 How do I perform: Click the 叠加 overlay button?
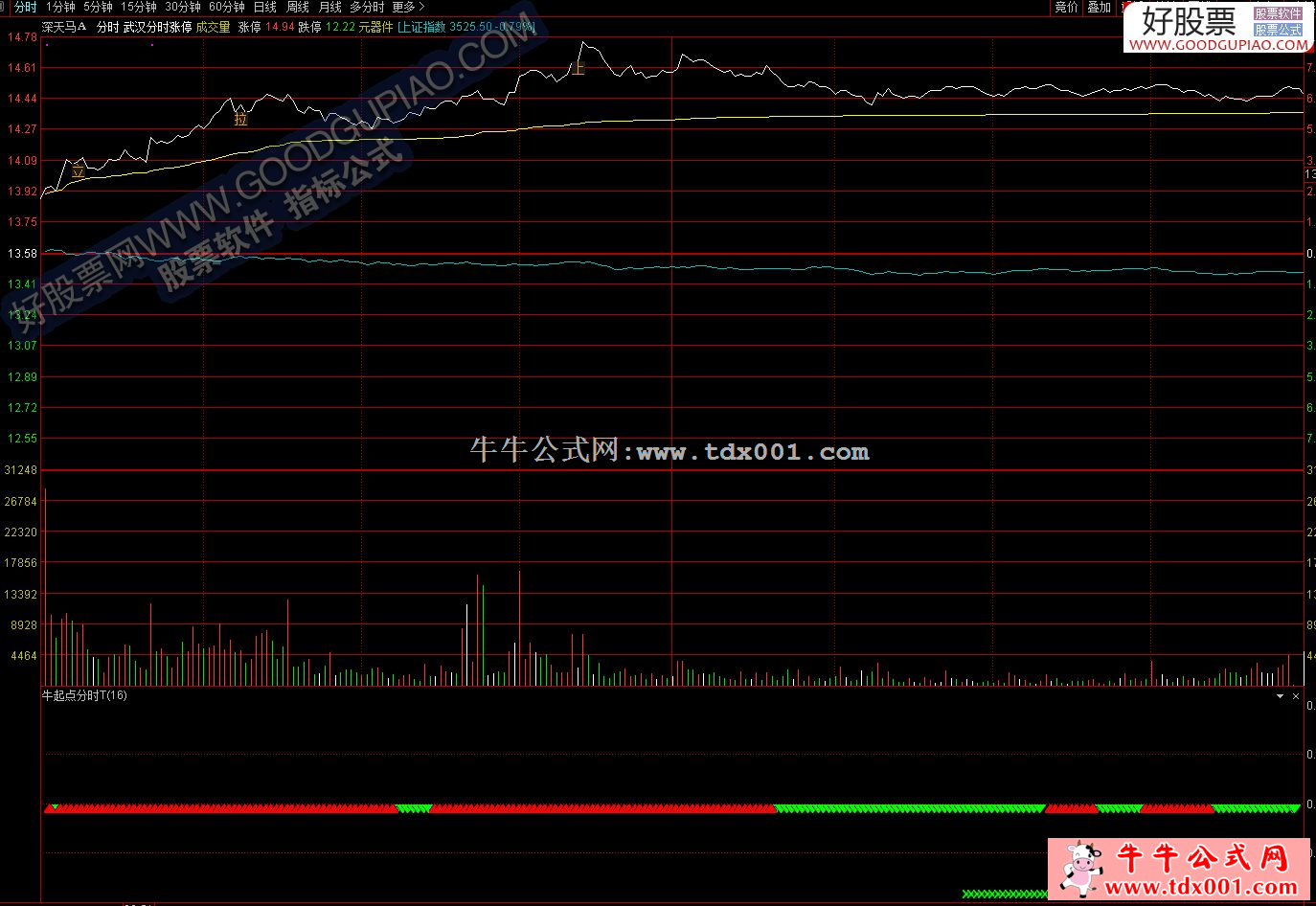click(x=1099, y=7)
